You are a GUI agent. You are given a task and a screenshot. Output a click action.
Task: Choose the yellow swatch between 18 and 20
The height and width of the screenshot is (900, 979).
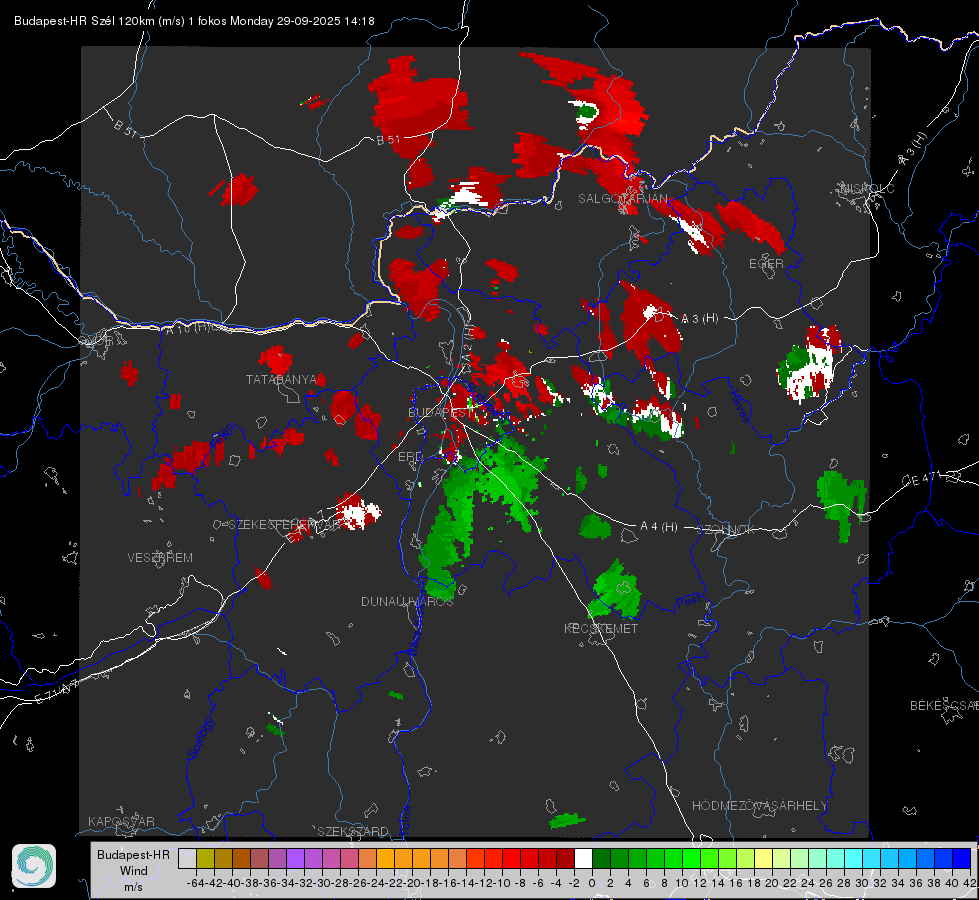[x=764, y=858]
